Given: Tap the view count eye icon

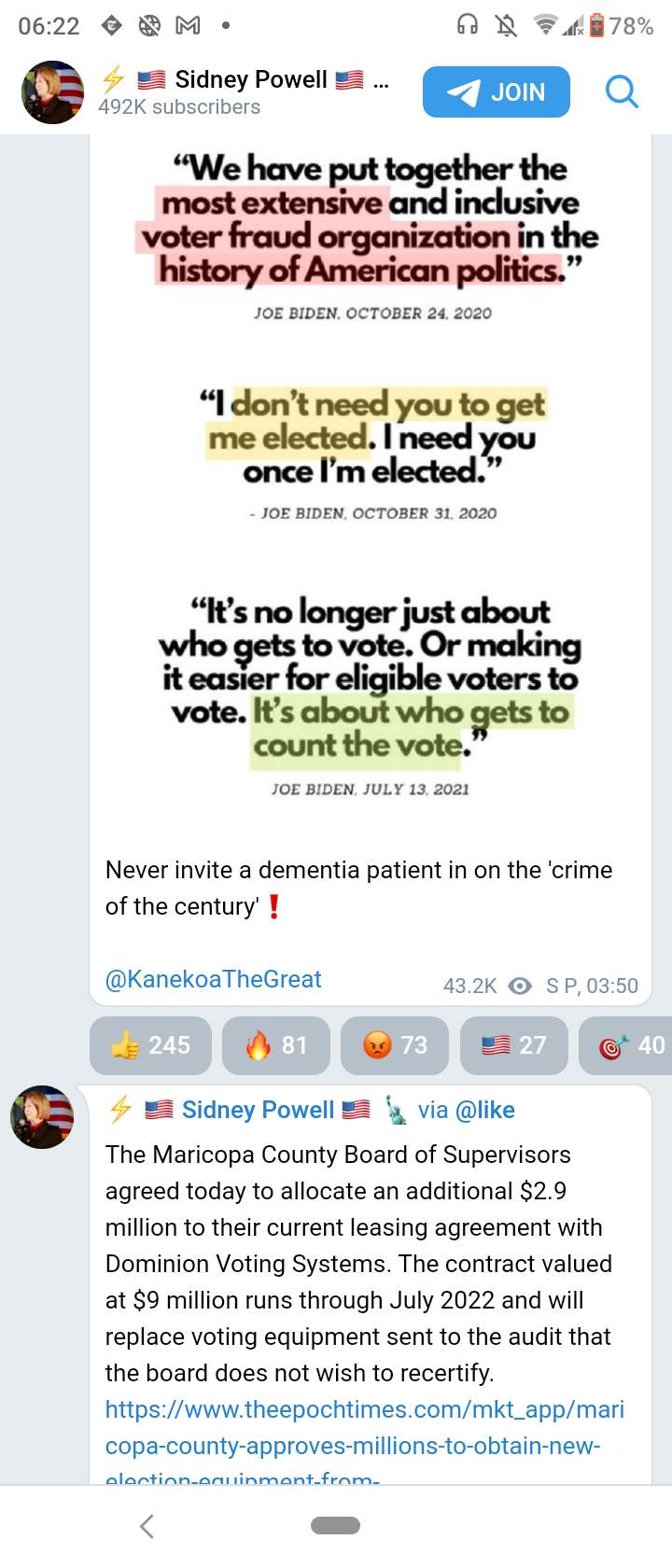Looking at the screenshot, I should click(x=520, y=986).
